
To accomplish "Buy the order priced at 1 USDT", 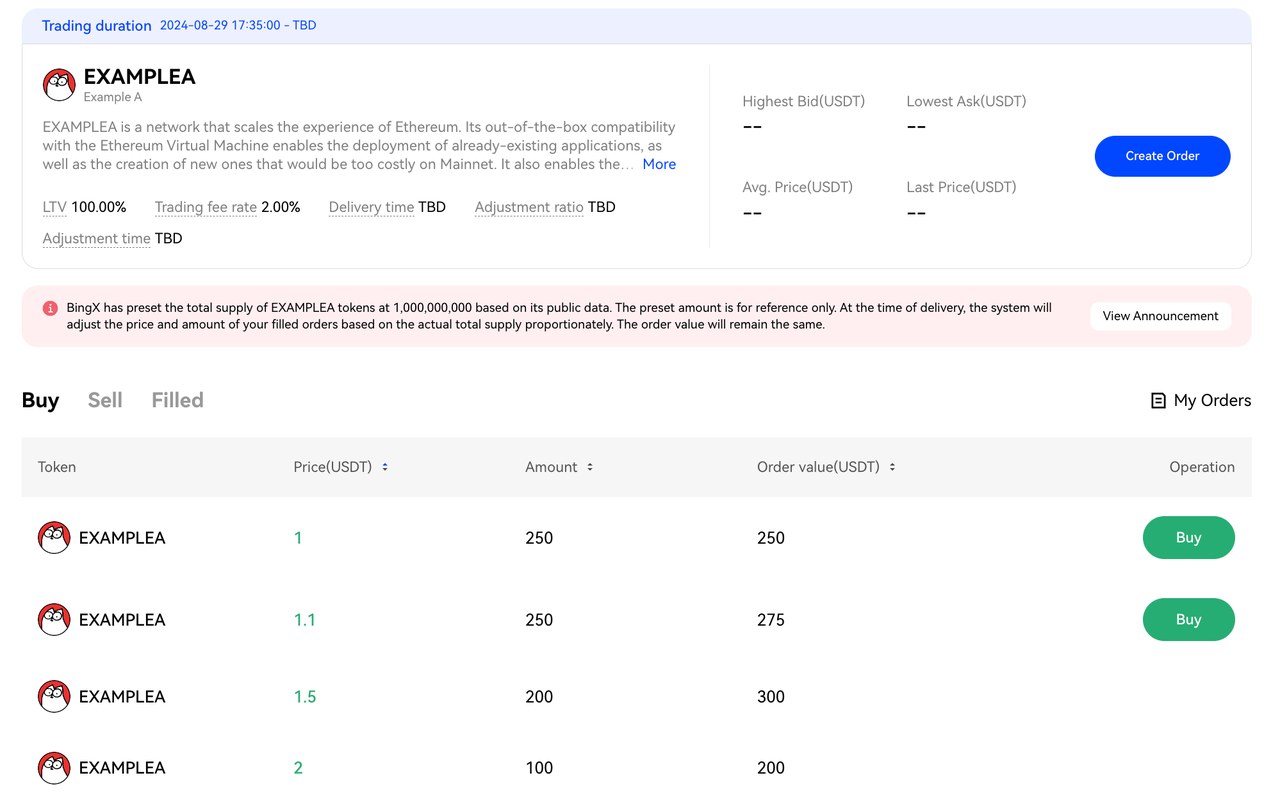I will click(1188, 538).
